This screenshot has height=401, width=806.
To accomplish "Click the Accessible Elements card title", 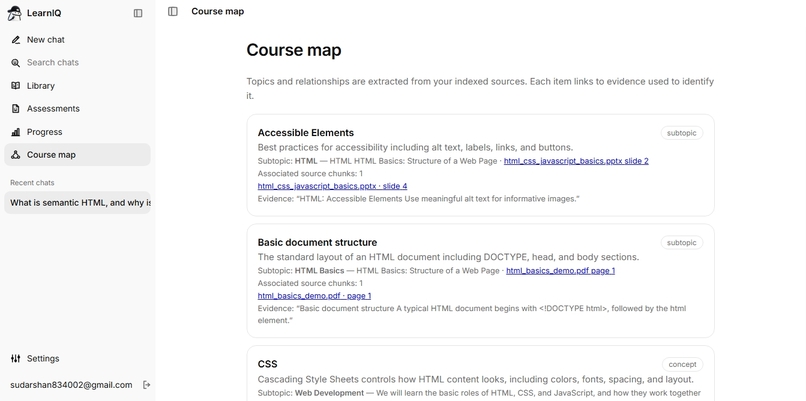I will point(305,133).
